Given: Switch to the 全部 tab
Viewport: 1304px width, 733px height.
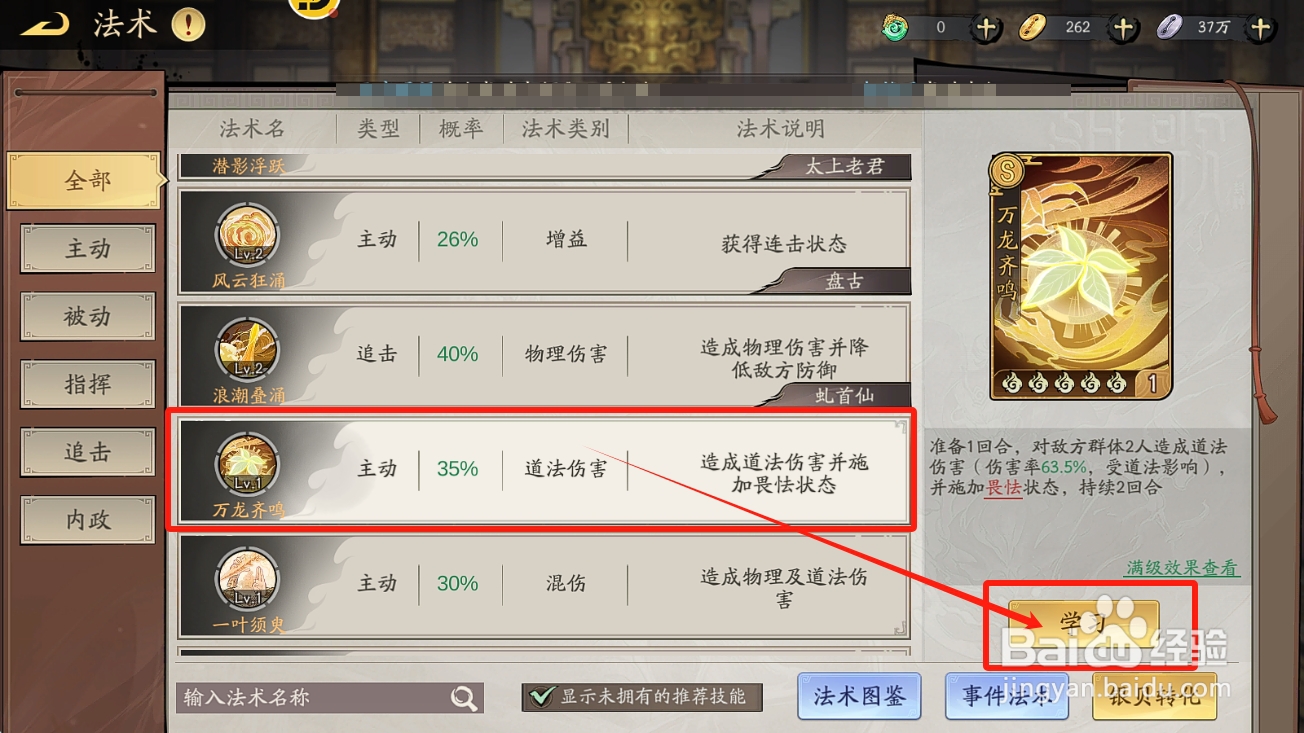Looking at the screenshot, I should (x=87, y=181).
